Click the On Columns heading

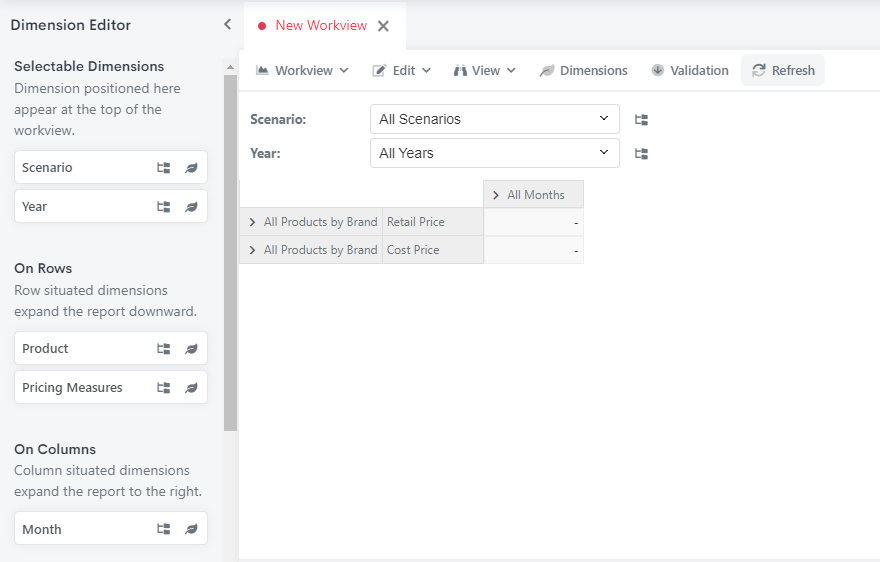[55, 449]
